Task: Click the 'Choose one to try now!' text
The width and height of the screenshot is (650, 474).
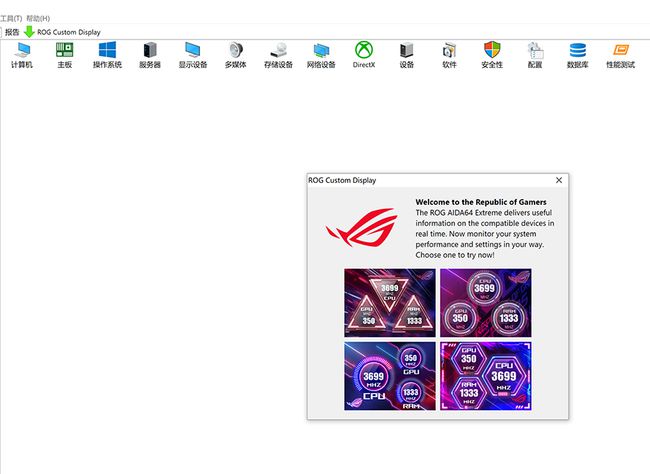Action: coord(455,255)
